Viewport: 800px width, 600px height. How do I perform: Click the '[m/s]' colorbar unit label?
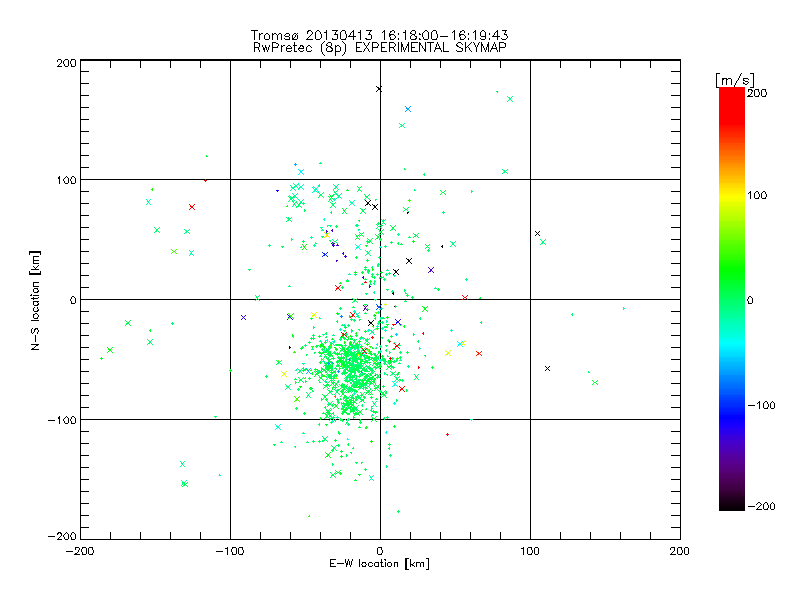click(734, 80)
